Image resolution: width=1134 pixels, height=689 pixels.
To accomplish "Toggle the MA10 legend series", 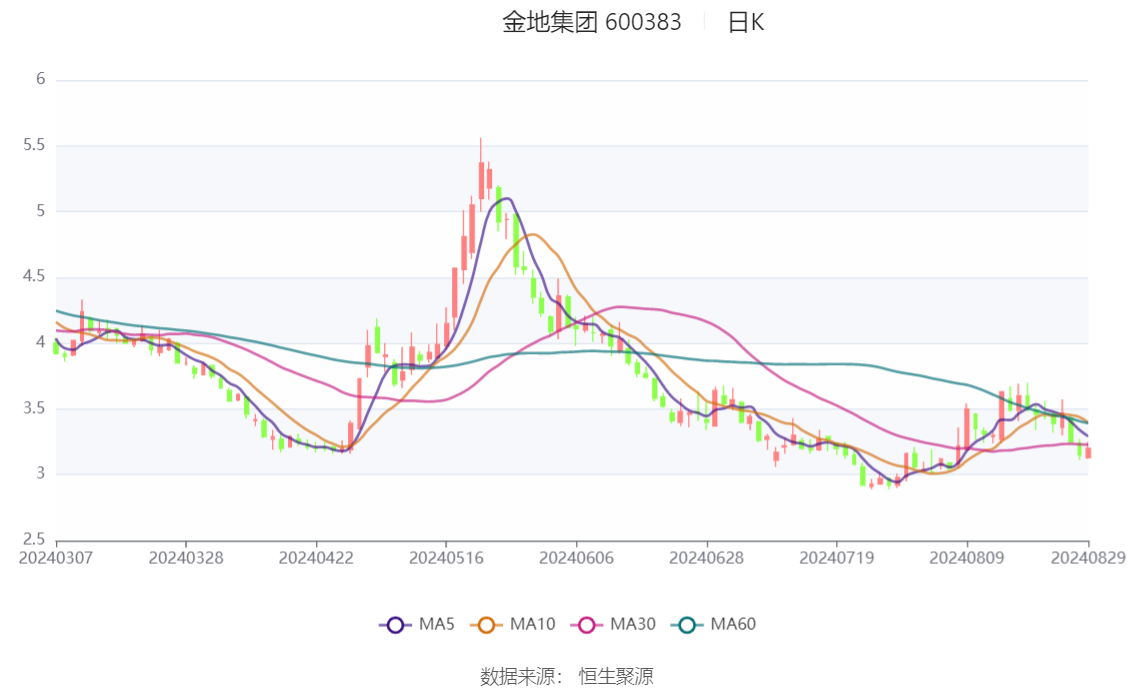I will pos(513,625).
